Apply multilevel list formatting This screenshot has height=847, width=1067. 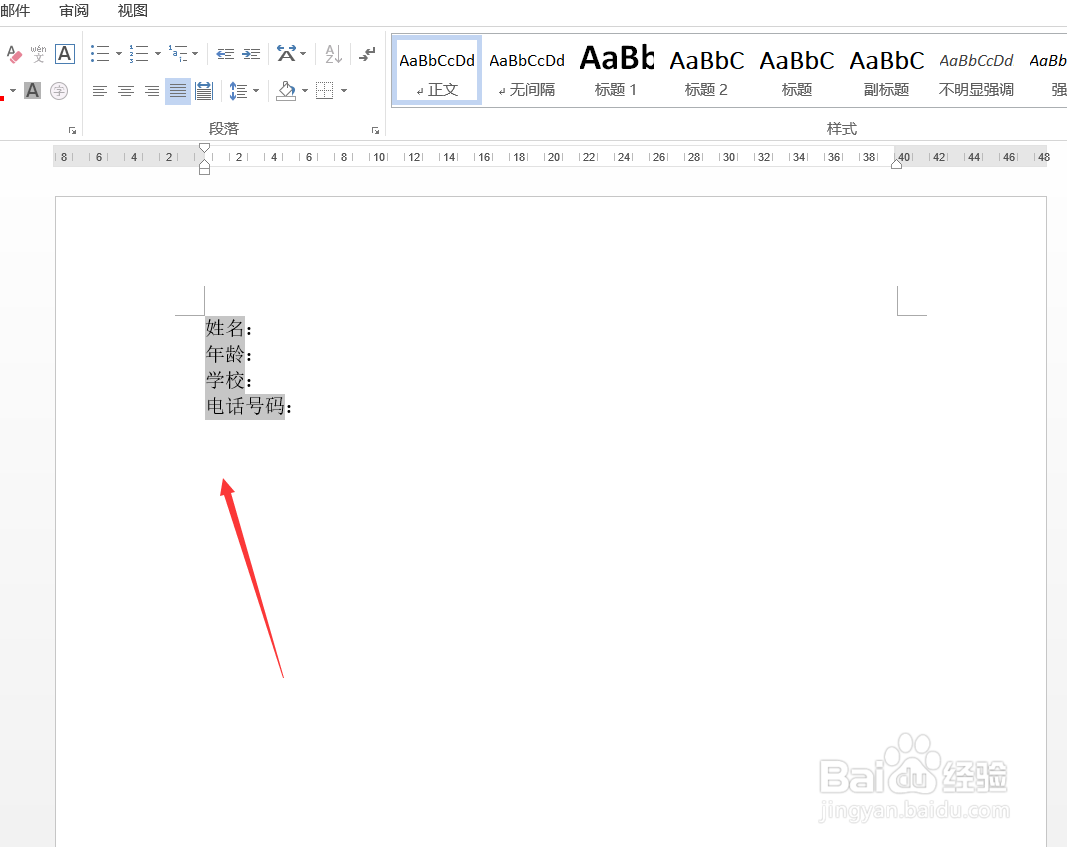click(x=178, y=54)
